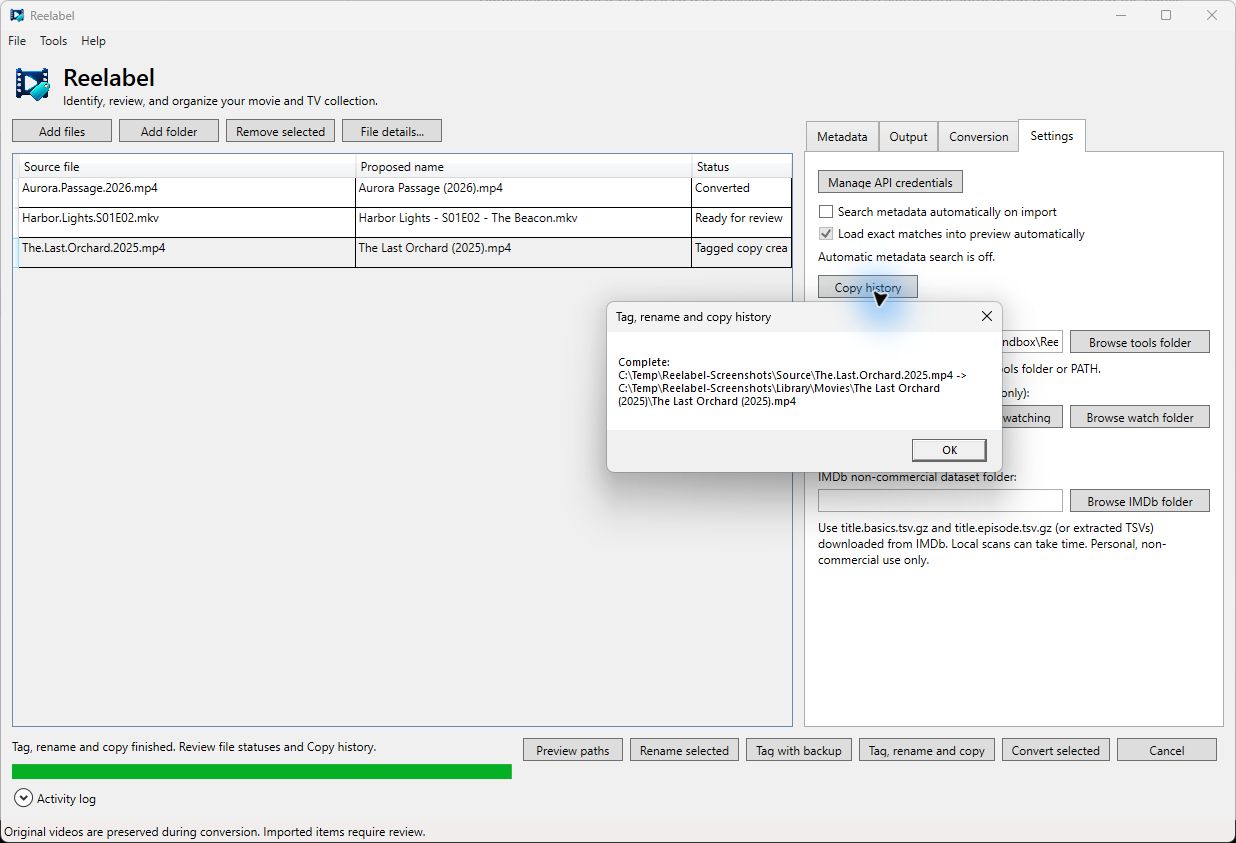Click the tools folder path field
This screenshot has width=1236, height=843.
click(x=1032, y=342)
